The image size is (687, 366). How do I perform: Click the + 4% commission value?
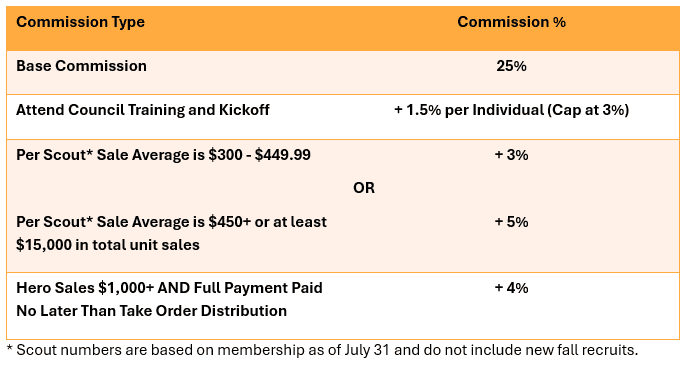511,288
